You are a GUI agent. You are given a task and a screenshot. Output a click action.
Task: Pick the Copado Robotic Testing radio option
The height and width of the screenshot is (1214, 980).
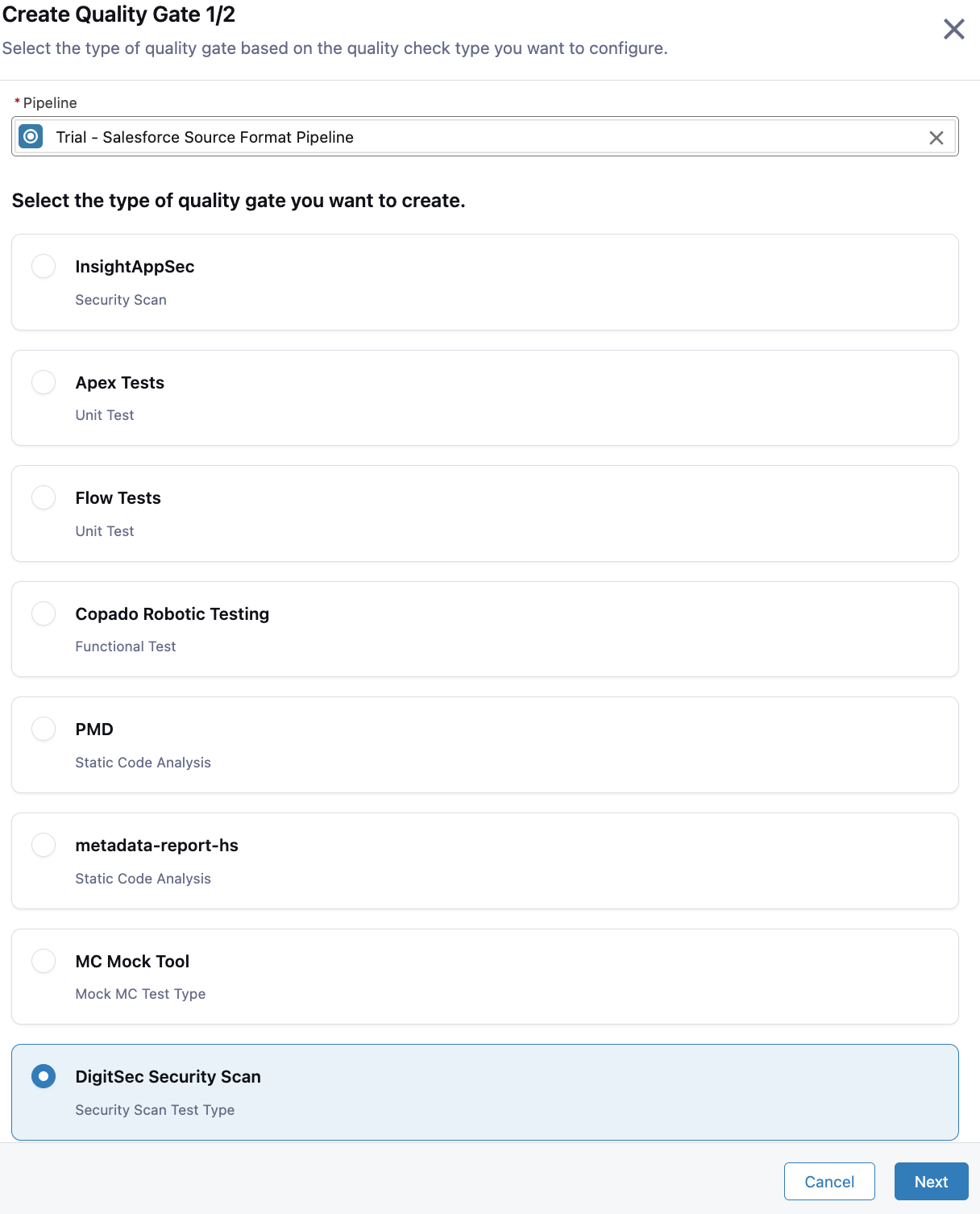point(44,613)
